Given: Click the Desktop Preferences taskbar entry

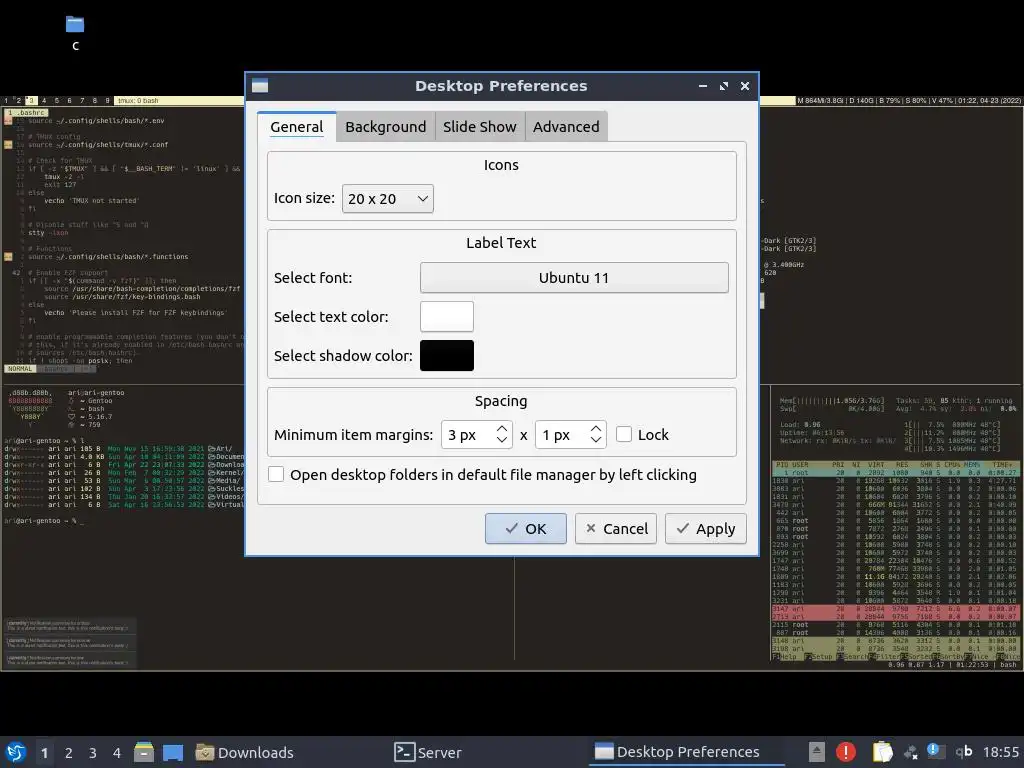Looking at the screenshot, I should (x=686, y=752).
